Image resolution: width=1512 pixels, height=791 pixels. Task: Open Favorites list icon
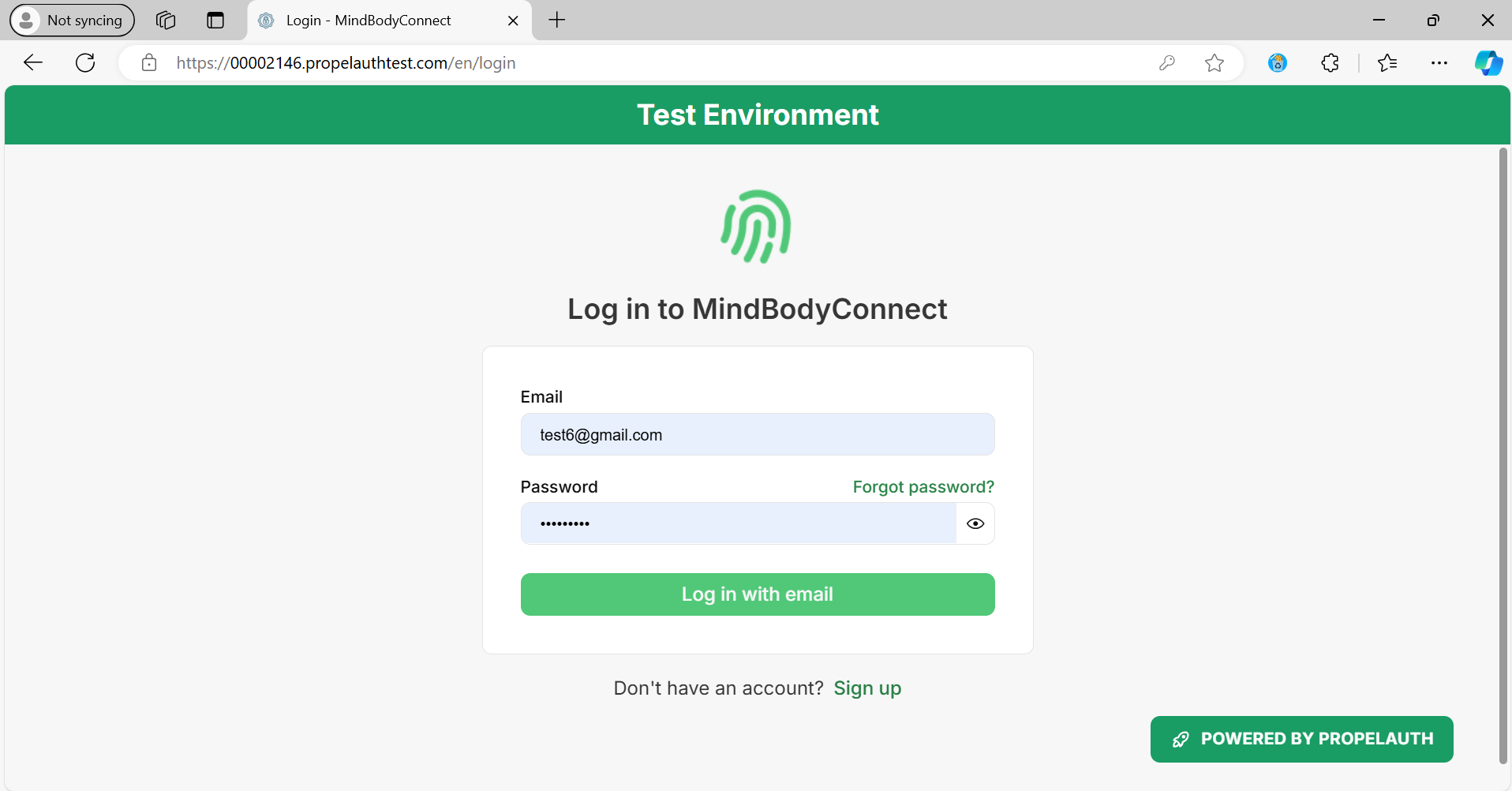(x=1387, y=63)
